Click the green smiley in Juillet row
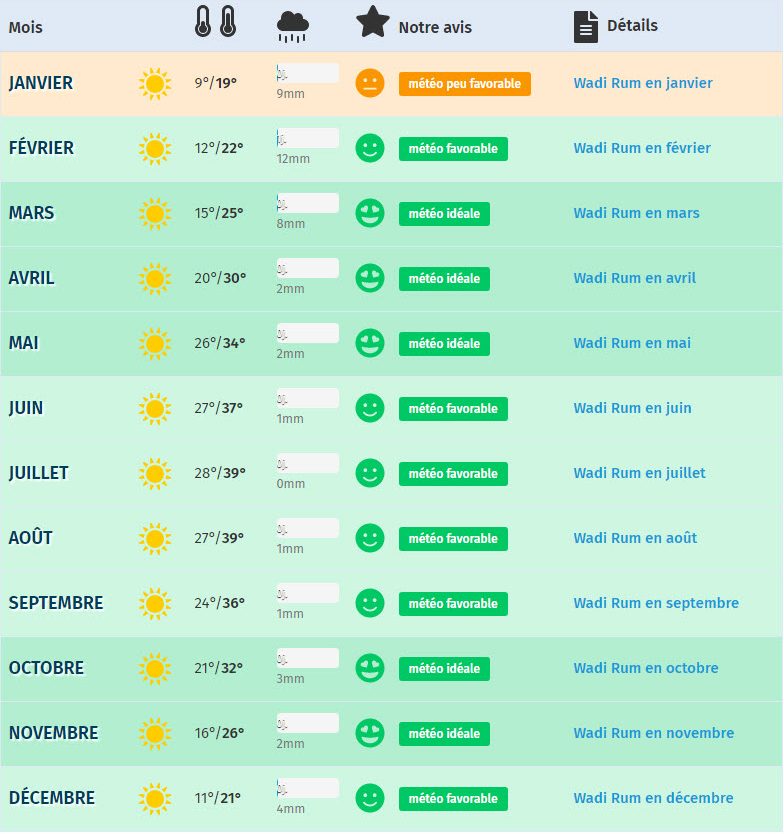Viewport: 784px width, 834px height. (370, 473)
